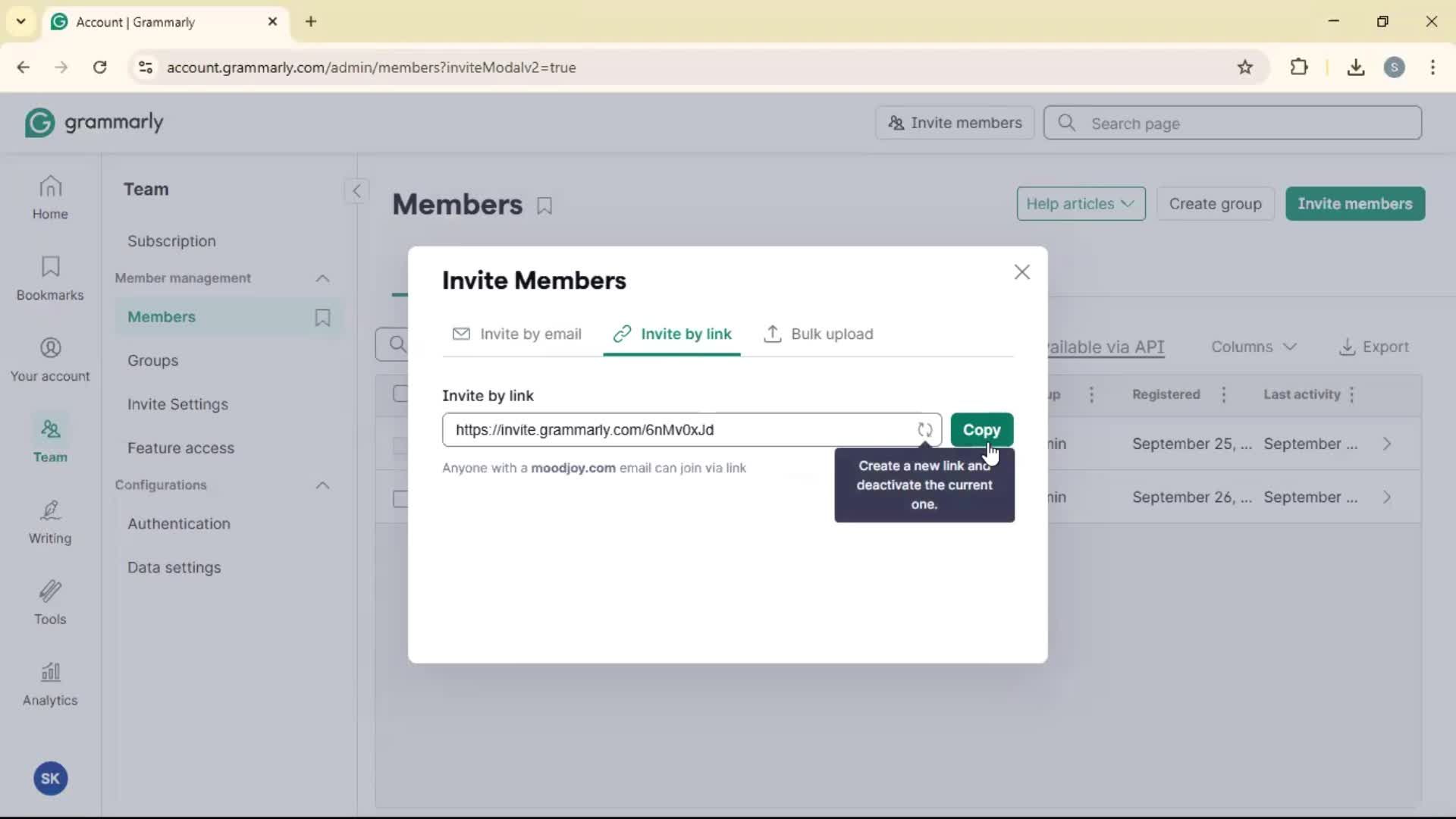Image resolution: width=1456 pixels, height=819 pixels.
Task: Click the SK profile avatar
Action: pos(50,778)
